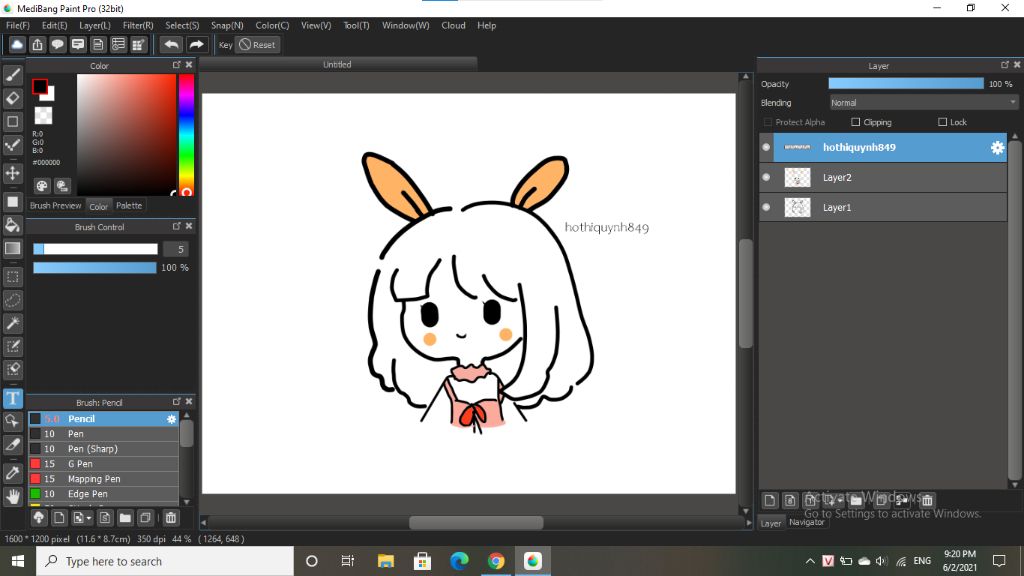
Task: Show hidden system tray icons
Action: 810,561
